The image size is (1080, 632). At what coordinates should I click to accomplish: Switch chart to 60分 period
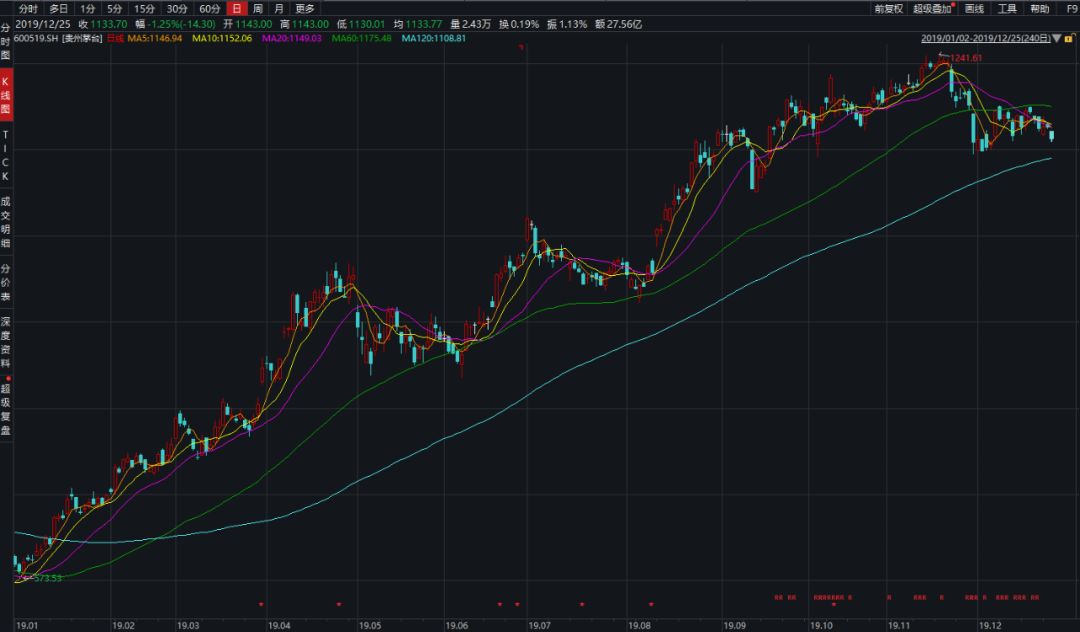point(209,8)
